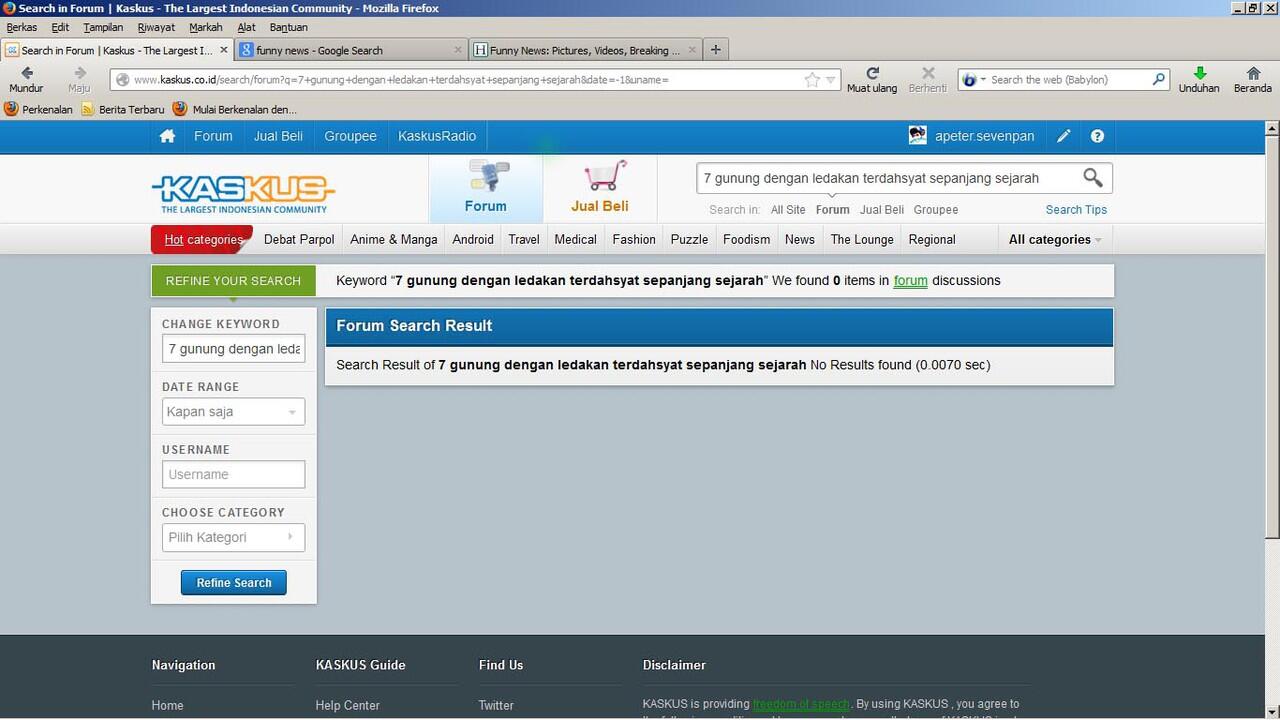Bookmark this page with the star icon

812,80
